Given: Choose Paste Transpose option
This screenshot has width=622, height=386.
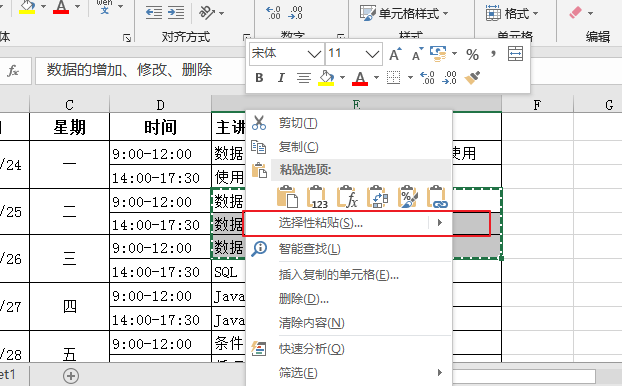Looking at the screenshot, I should click(377, 197).
